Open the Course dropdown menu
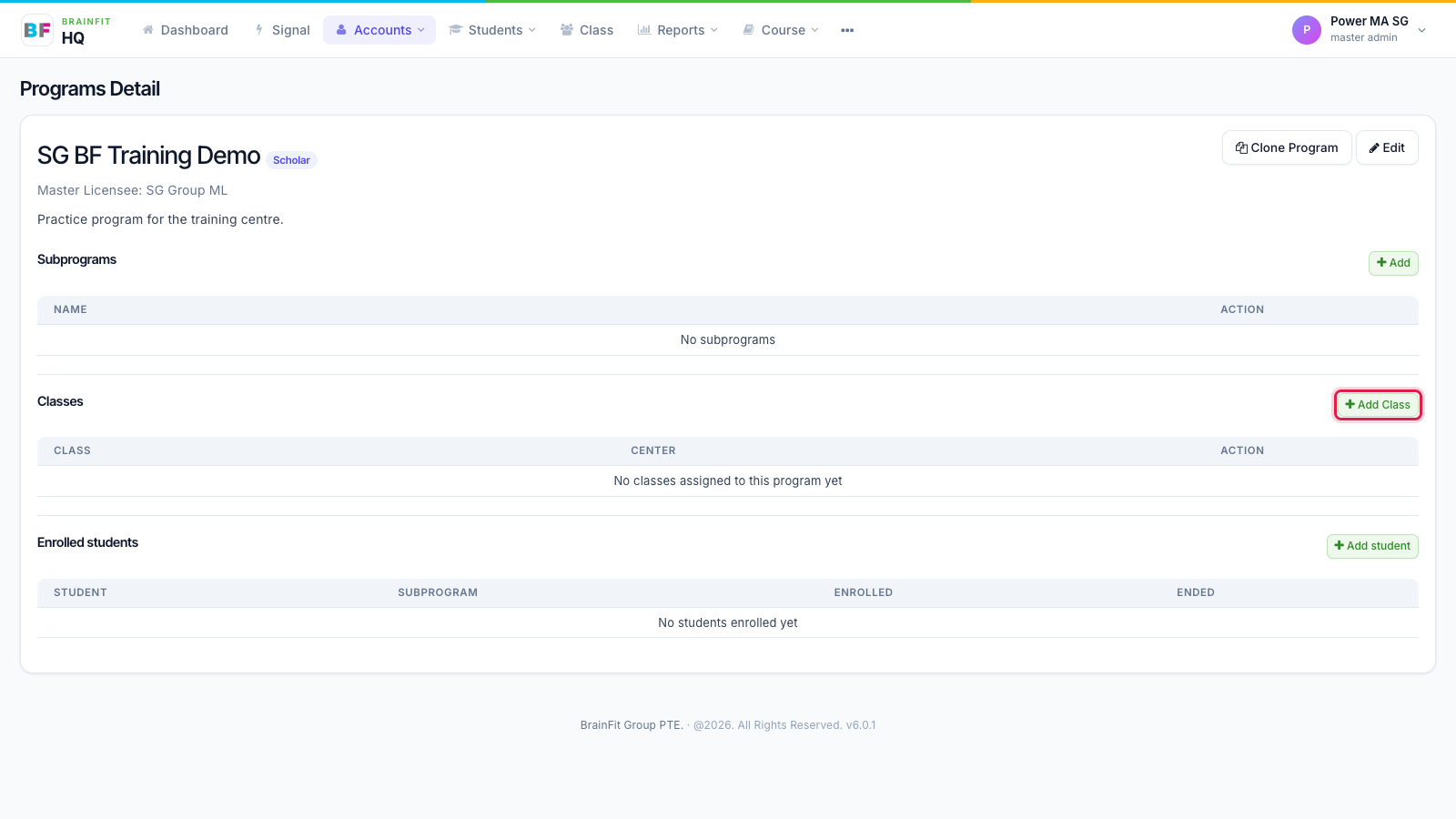 (781, 30)
